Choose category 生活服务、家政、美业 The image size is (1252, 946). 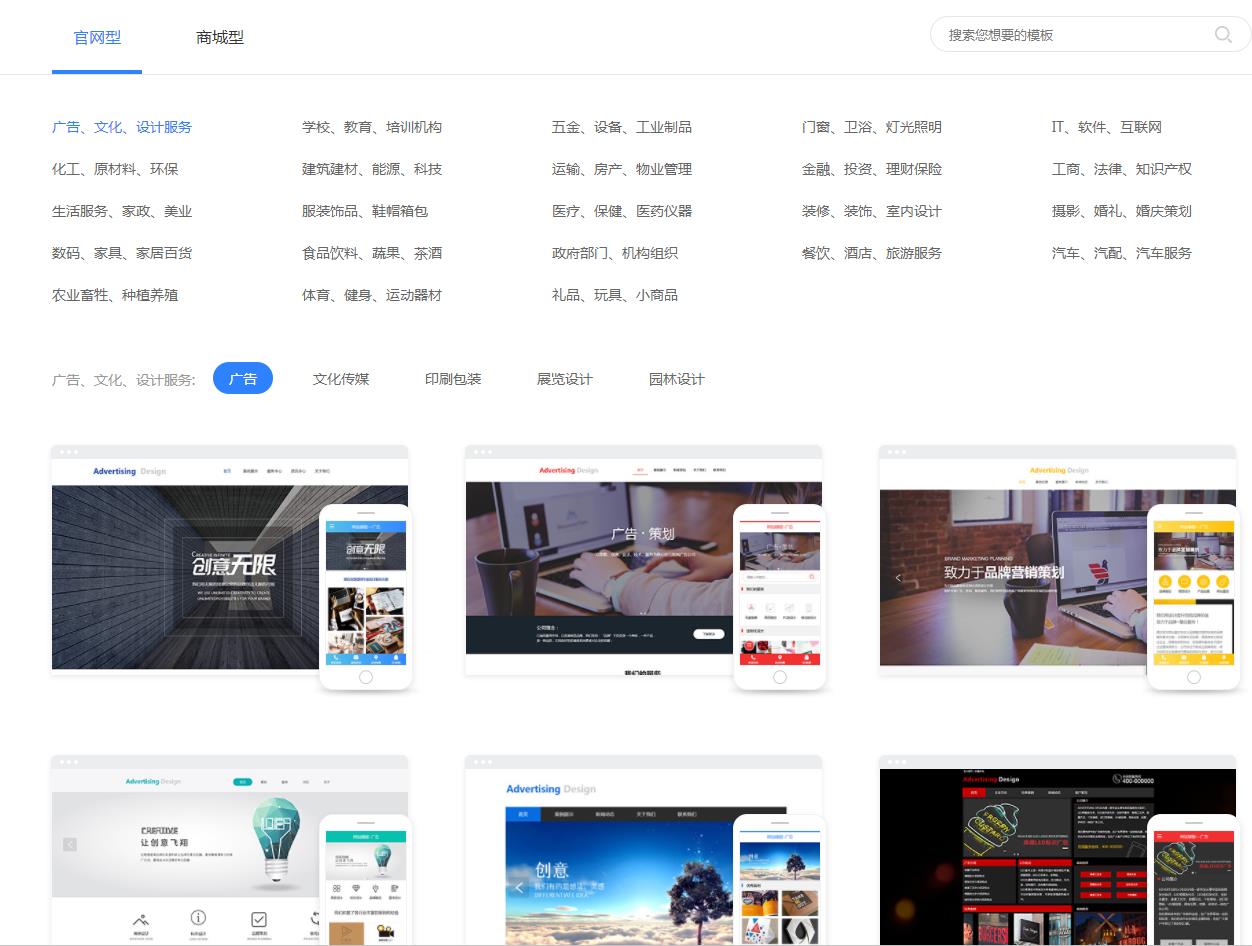coord(122,211)
